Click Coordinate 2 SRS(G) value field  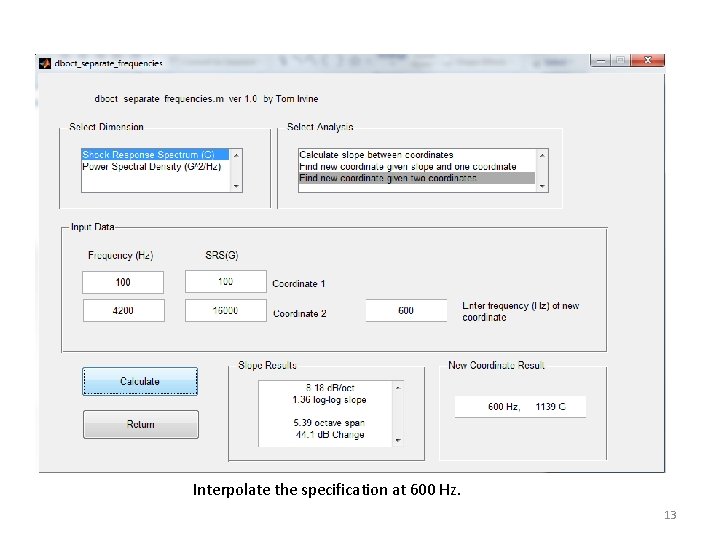[x=225, y=310]
